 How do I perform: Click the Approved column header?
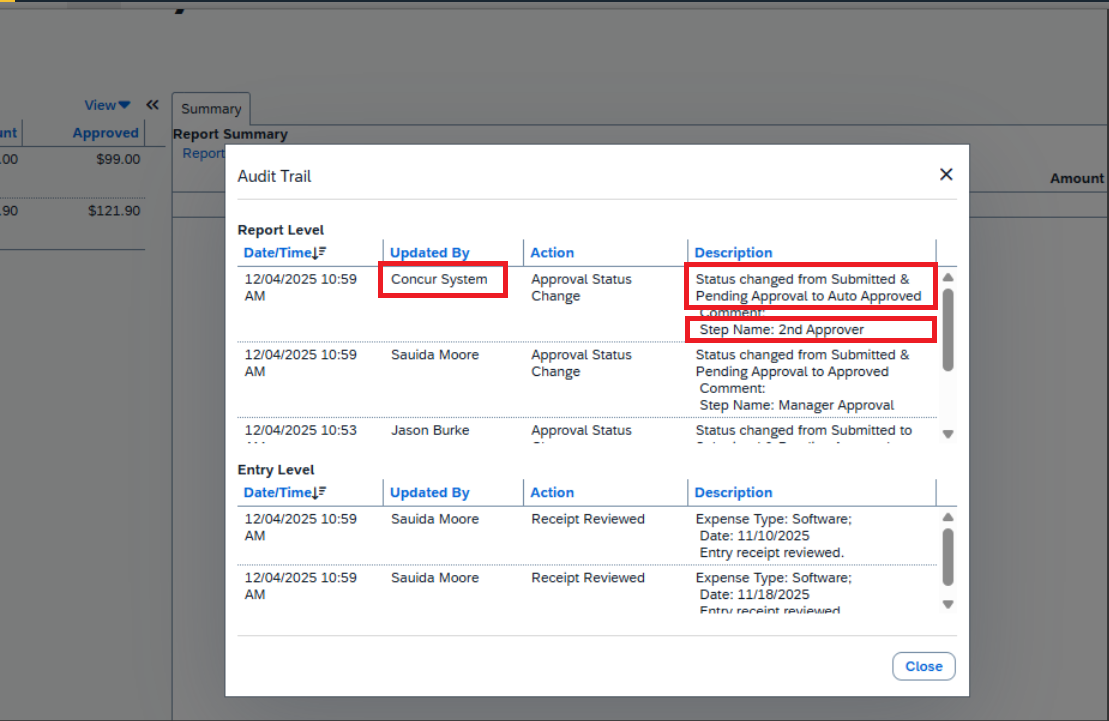click(x=105, y=132)
